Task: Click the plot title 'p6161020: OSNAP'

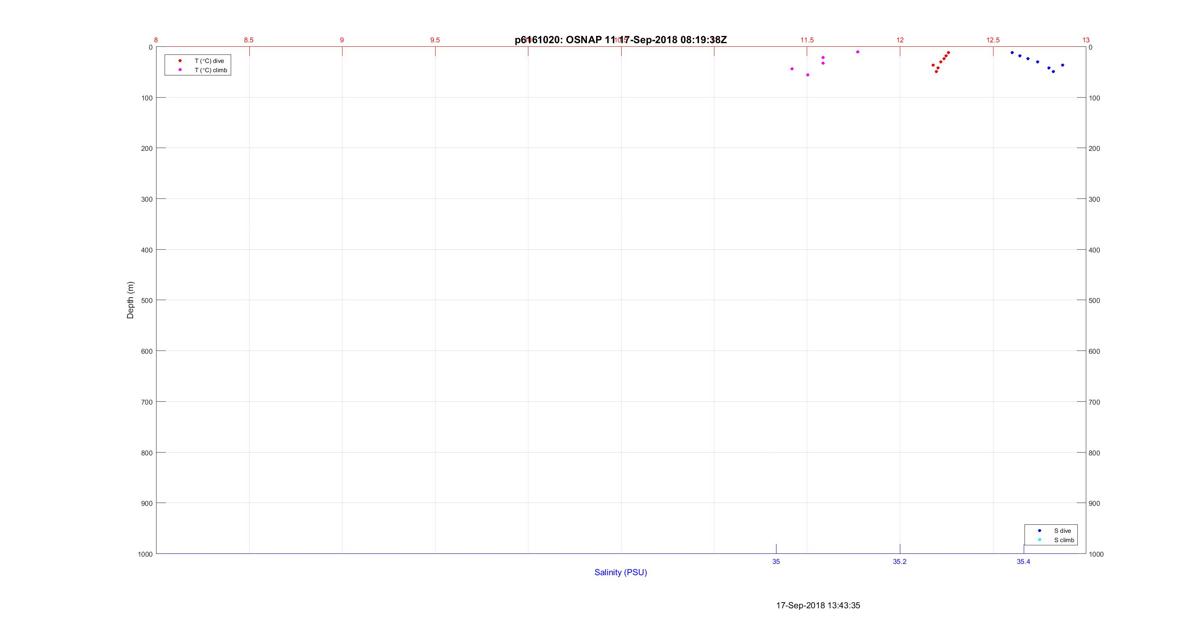Action: [558, 40]
